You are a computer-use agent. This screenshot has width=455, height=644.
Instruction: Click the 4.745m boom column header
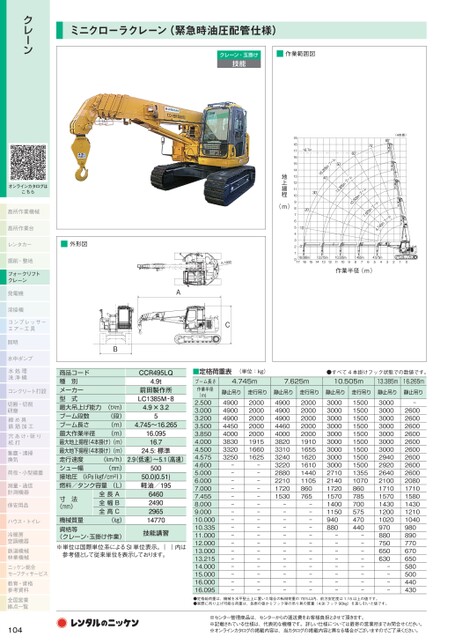[x=244, y=381]
